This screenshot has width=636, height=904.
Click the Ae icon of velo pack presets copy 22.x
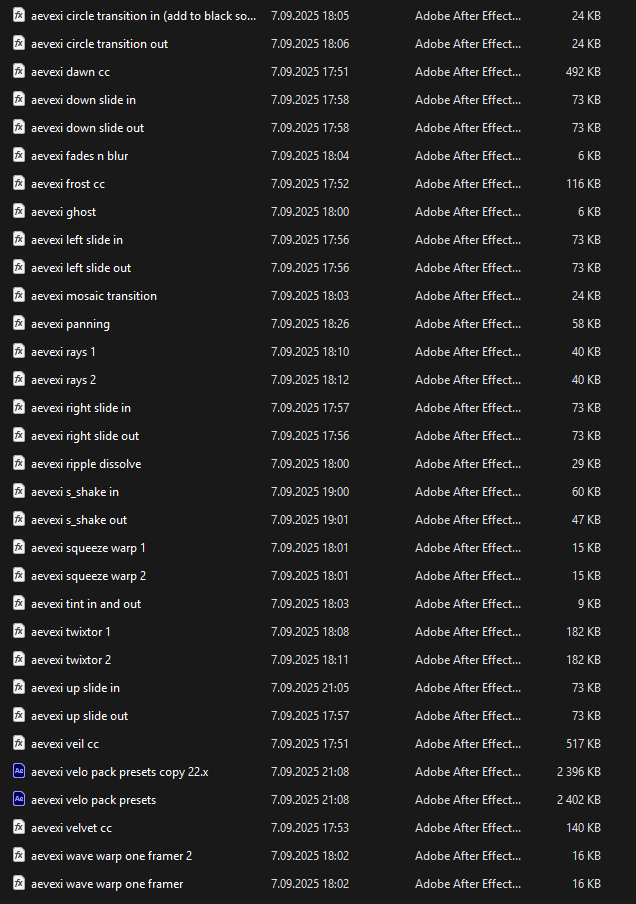click(x=19, y=772)
